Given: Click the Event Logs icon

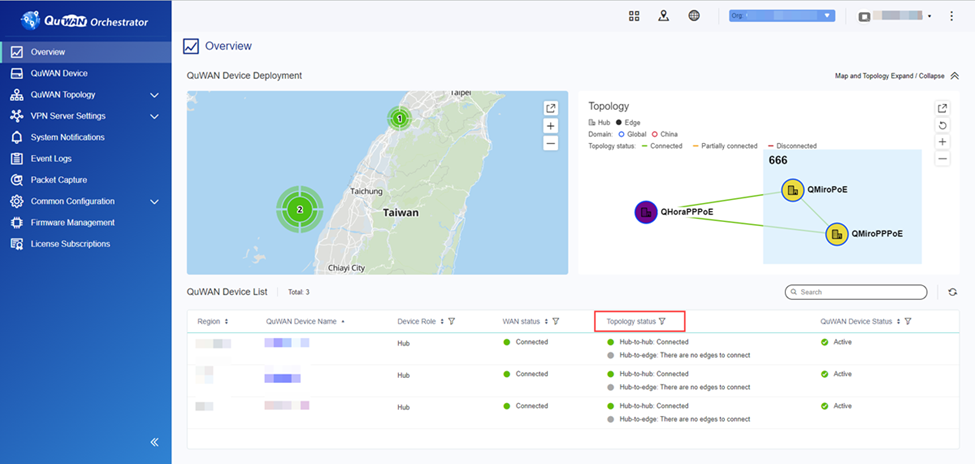Looking at the screenshot, I should click(17, 159).
